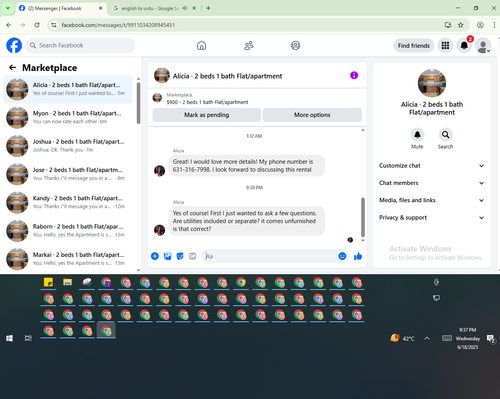Image resolution: width=500 pixels, height=399 pixels.
Task: Open the Markai conversation in the list
Action: click(x=68, y=259)
